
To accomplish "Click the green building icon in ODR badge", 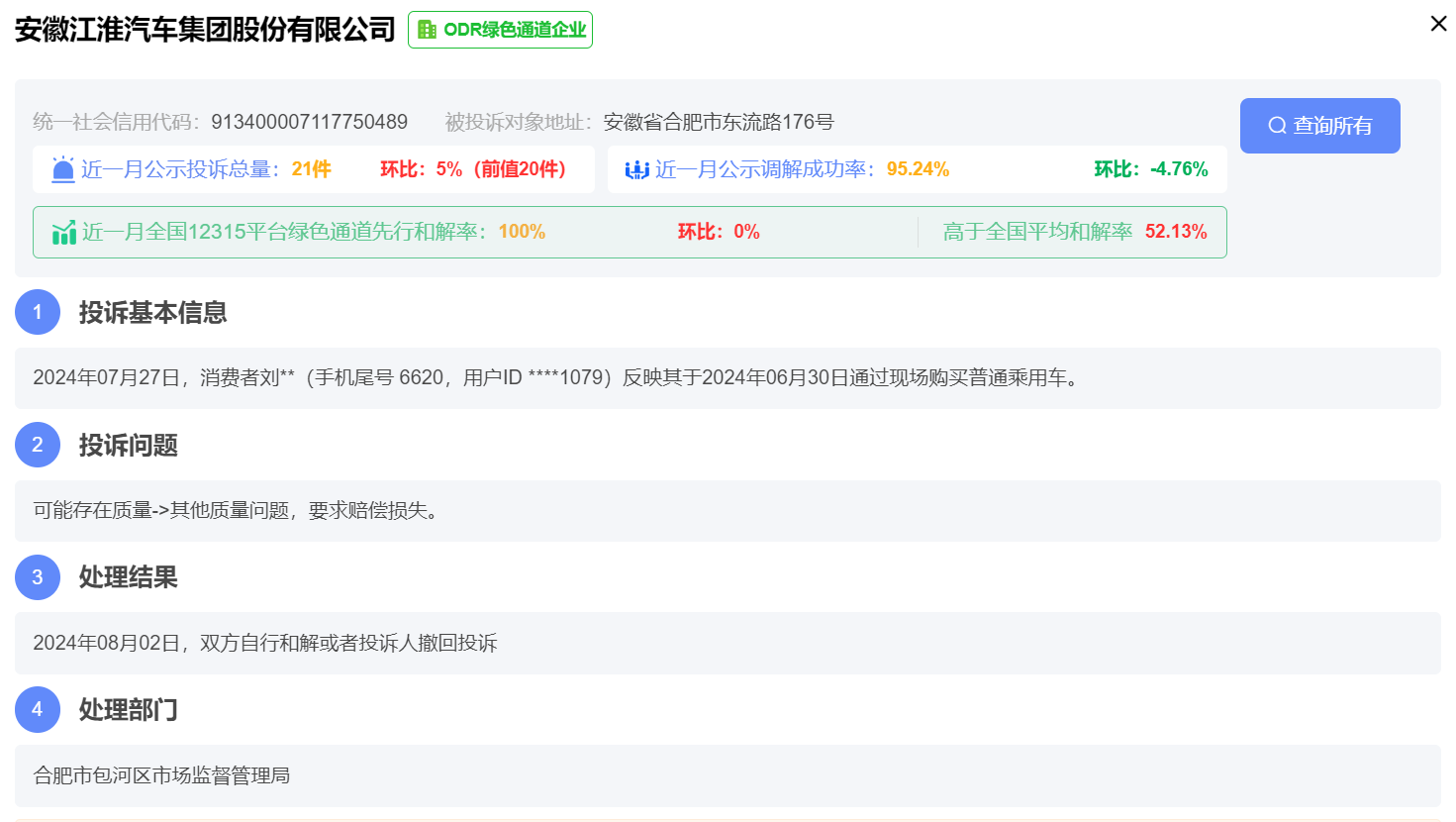I will (x=426, y=29).
